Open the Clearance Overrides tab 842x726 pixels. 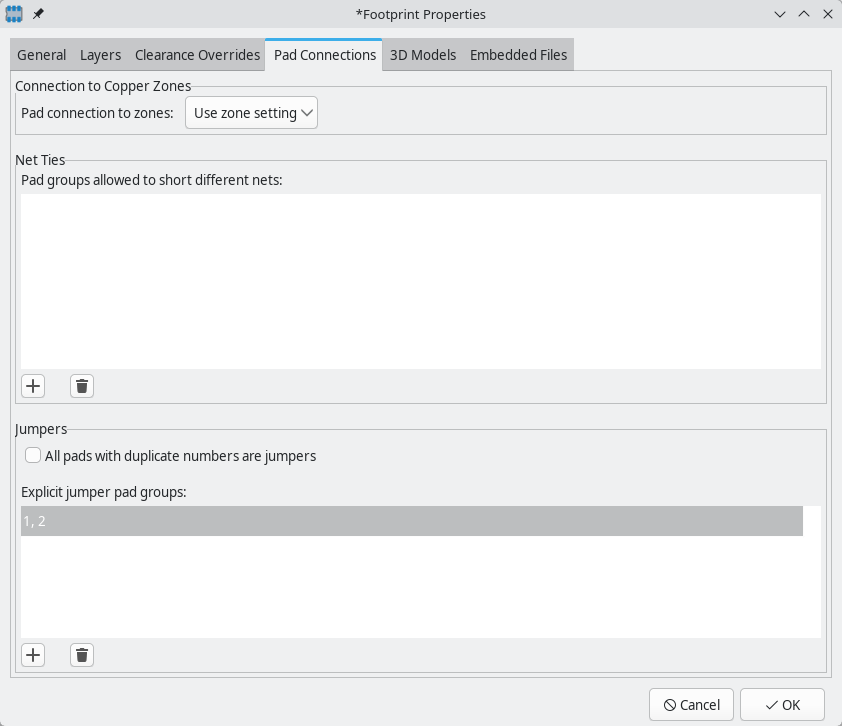click(197, 55)
